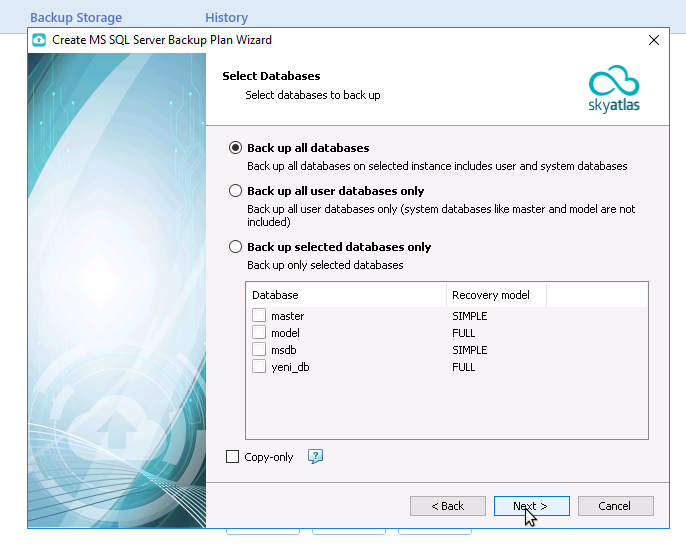Go back to previous wizard step
Image resolution: width=686 pixels, height=560 pixels.
[x=448, y=506]
